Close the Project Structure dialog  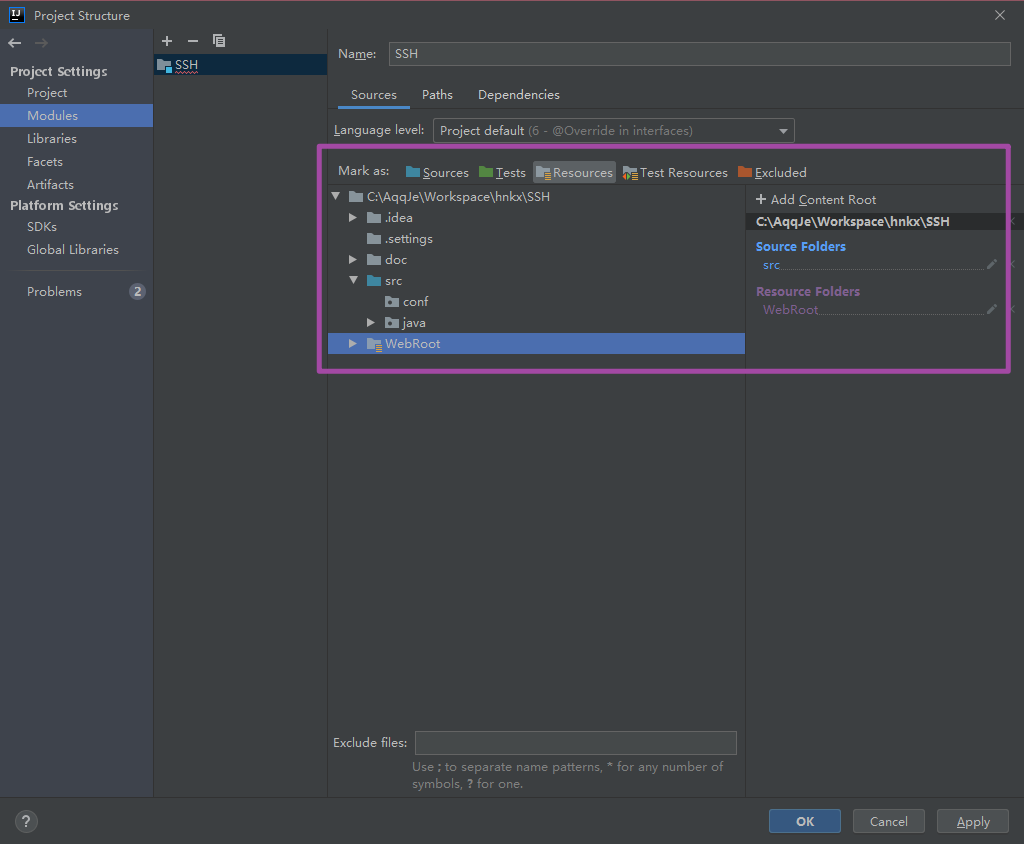[1000, 15]
